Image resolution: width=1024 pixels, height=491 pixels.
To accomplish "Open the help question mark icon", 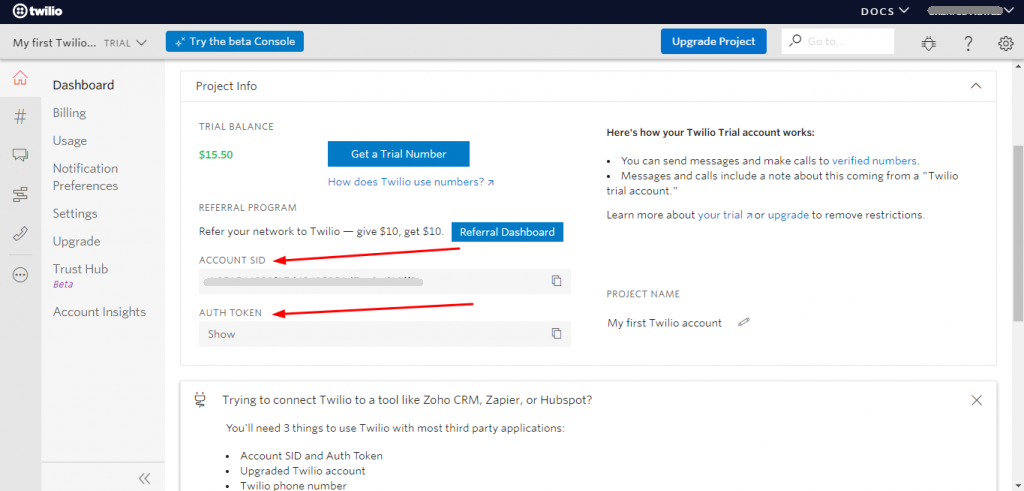I will (968, 43).
